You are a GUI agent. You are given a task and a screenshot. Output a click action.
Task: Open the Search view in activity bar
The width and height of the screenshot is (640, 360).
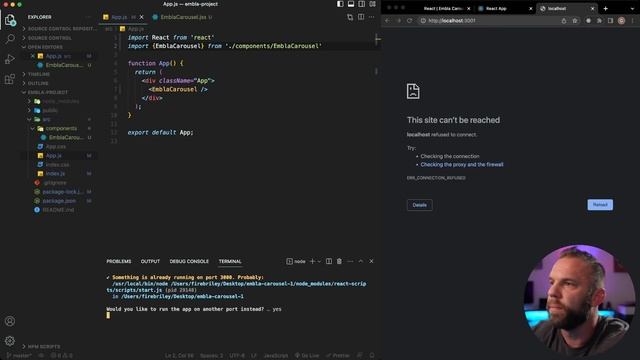point(10,39)
